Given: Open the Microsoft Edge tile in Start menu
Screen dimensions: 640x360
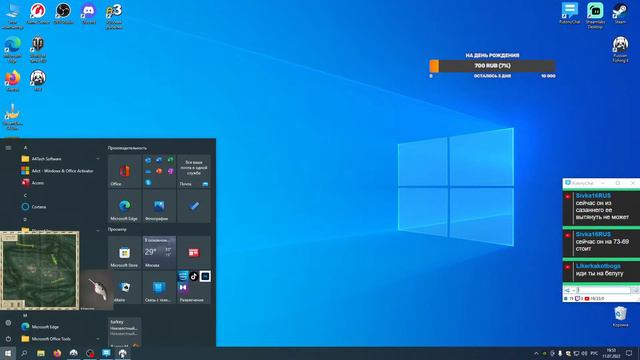Looking at the screenshot, I should pos(124,206).
